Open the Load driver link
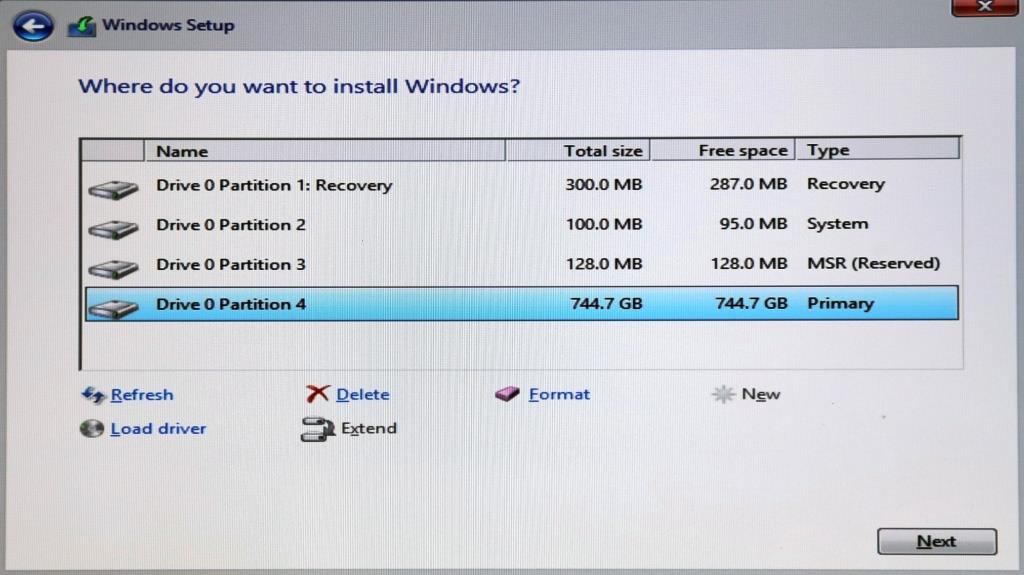Screen dimensions: 1024x575 click(158, 429)
